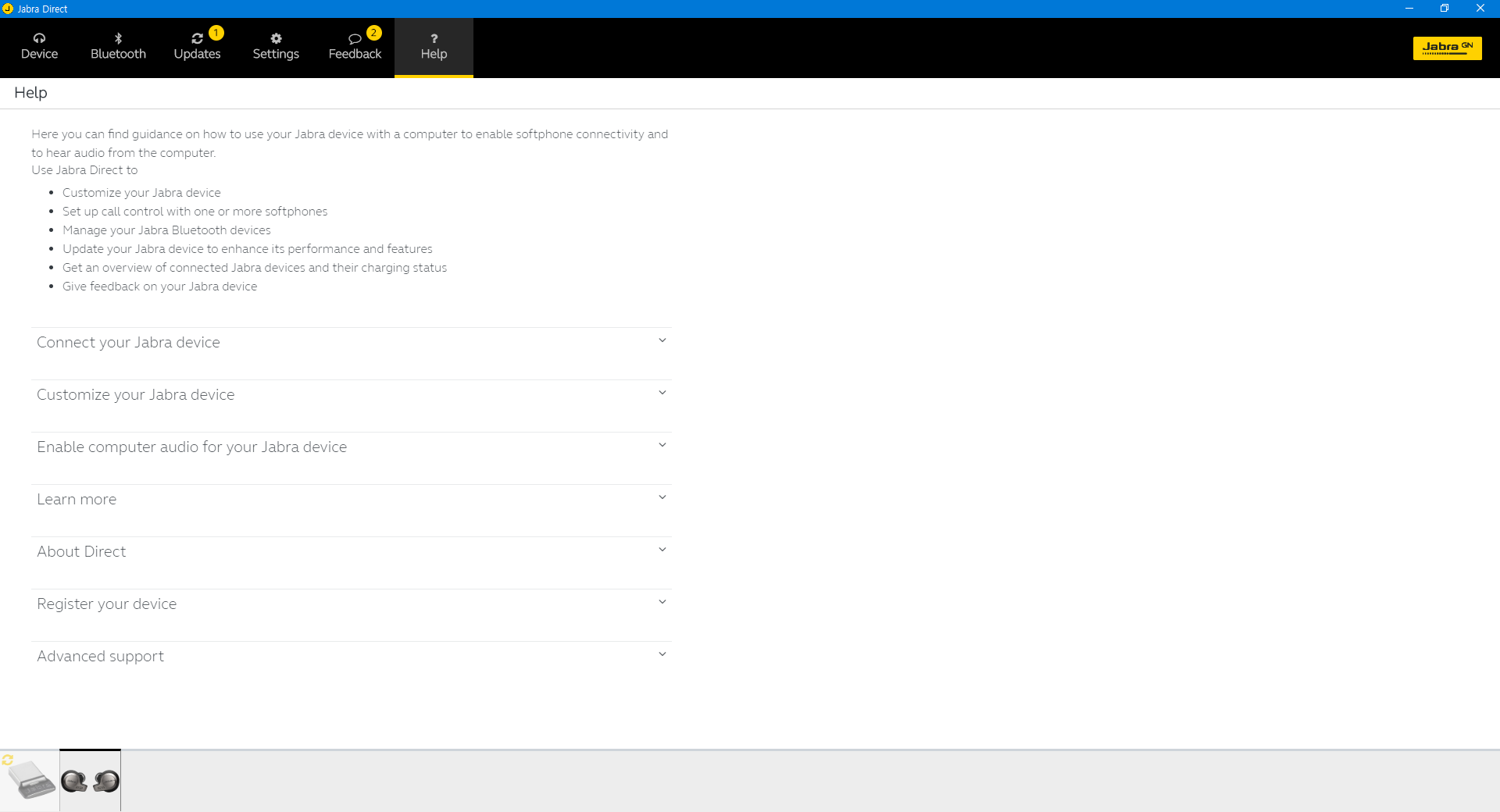
Task: Click the Feedback notification badge showing 2
Action: click(x=374, y=33)
